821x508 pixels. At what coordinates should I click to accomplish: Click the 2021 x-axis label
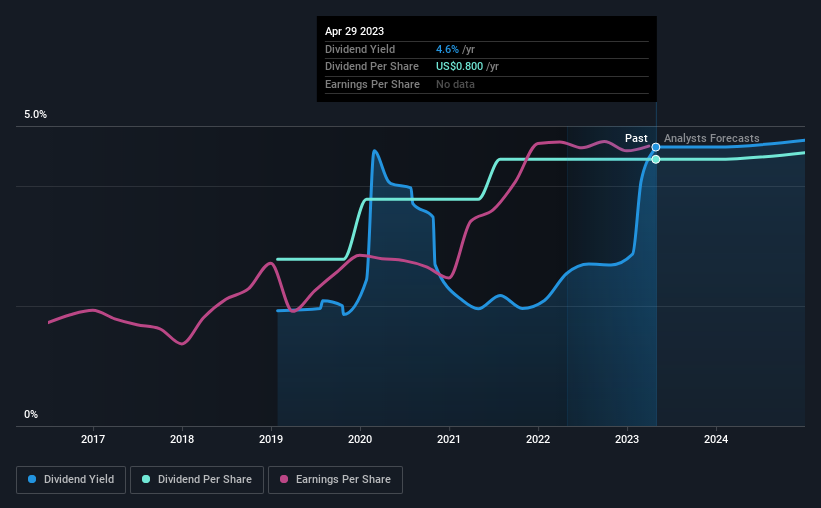coord(449,439)
